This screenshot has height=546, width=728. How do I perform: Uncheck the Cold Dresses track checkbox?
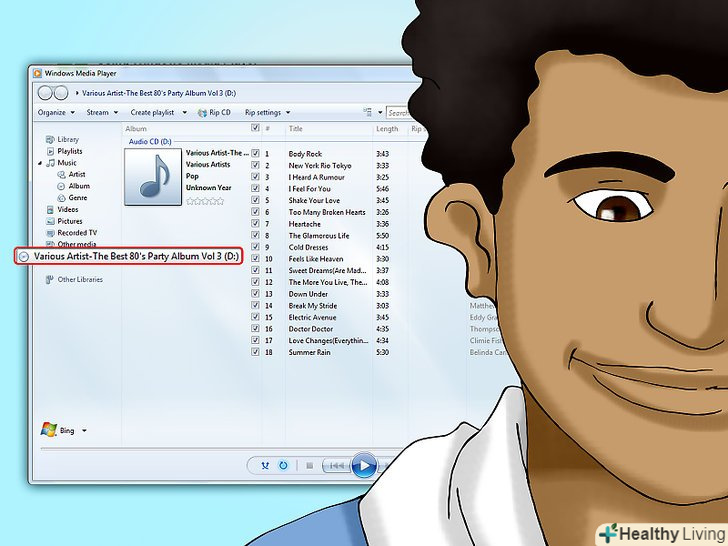click(x=255, y=247)
